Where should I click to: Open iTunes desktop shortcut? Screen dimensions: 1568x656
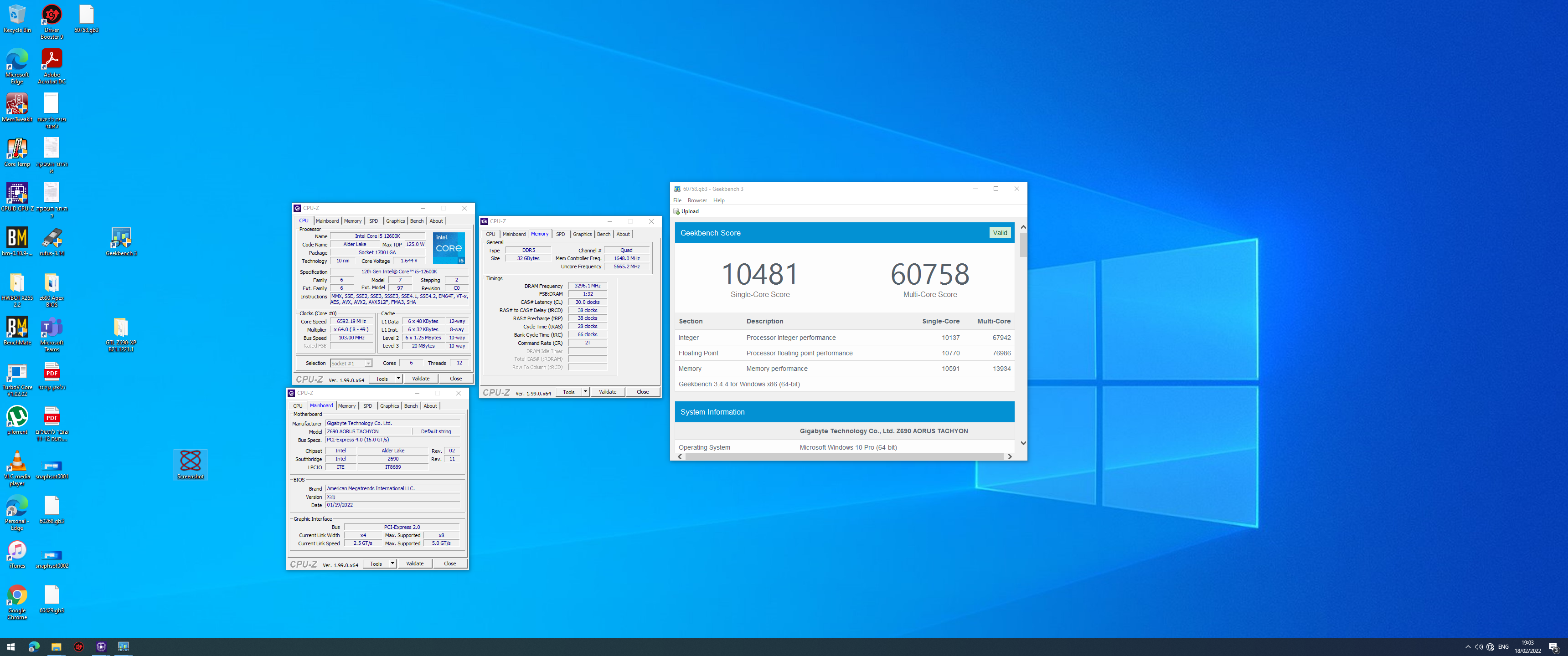17,554
